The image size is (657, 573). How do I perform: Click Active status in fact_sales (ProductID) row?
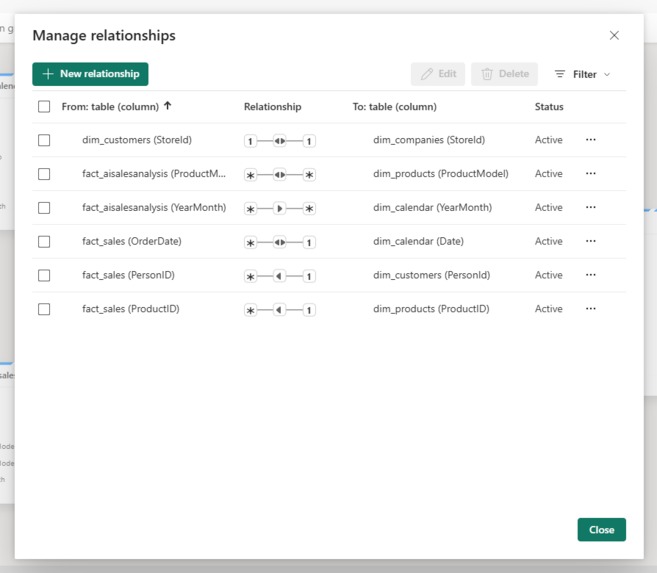tap(548, 309)
